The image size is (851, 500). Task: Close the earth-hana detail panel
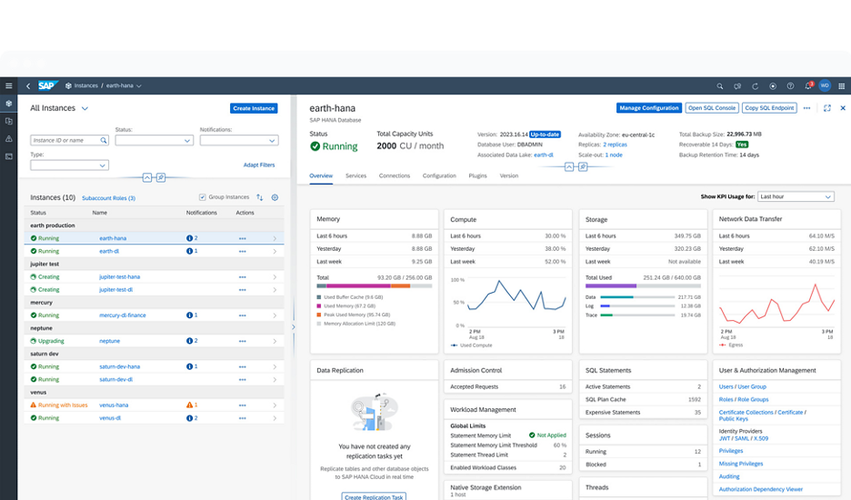point(843,108)
